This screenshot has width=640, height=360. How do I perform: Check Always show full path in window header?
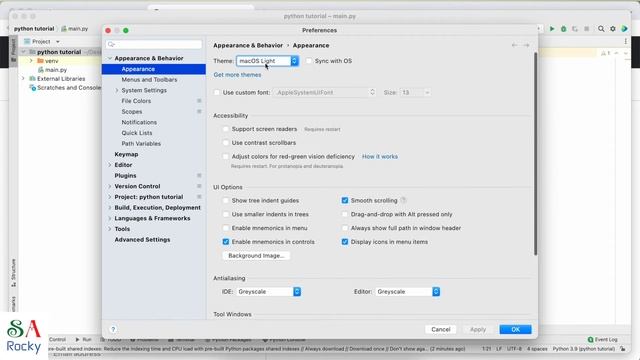click(345, 228)
